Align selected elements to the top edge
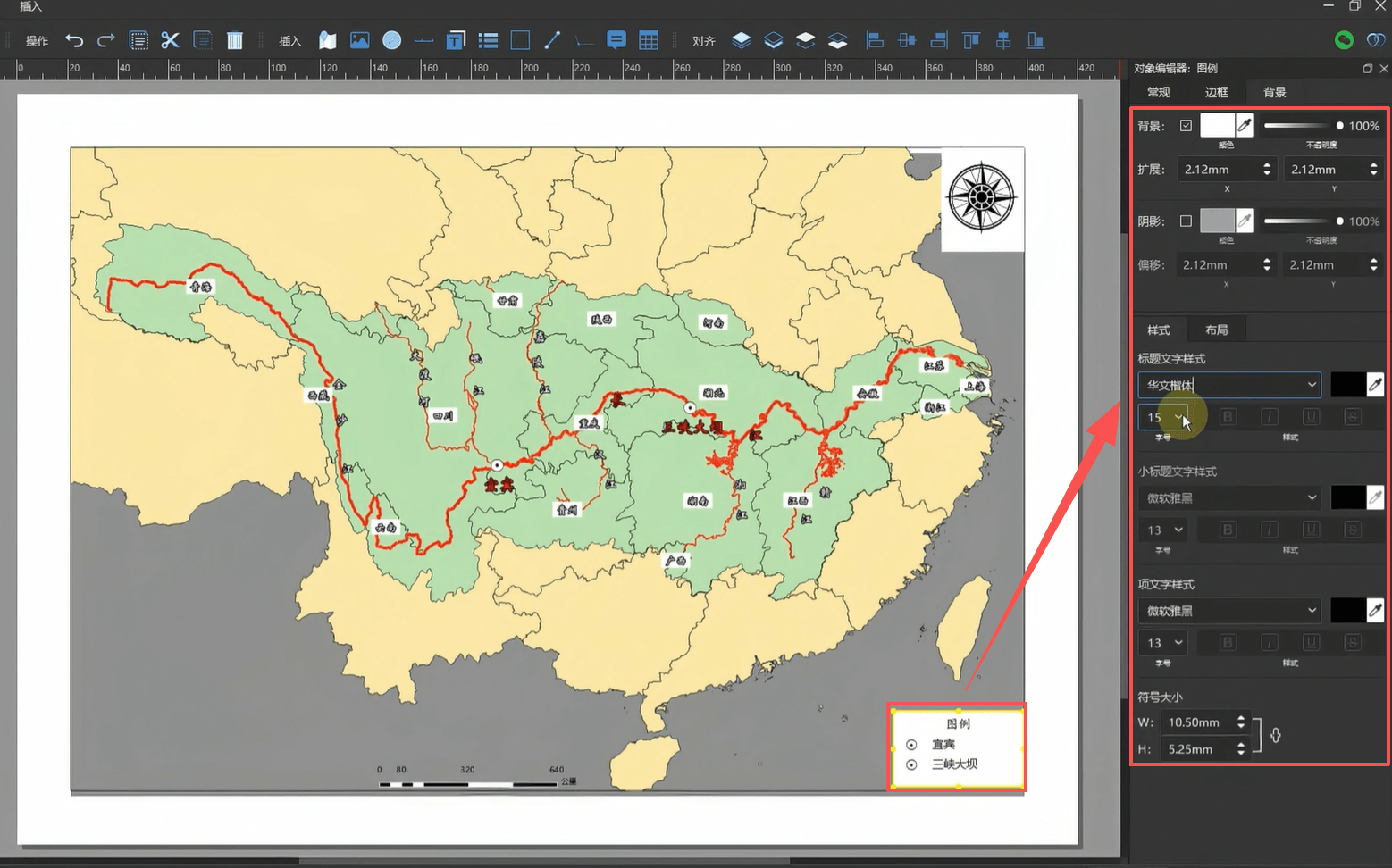The image size is (1392, 868). [x=971, y=40]
